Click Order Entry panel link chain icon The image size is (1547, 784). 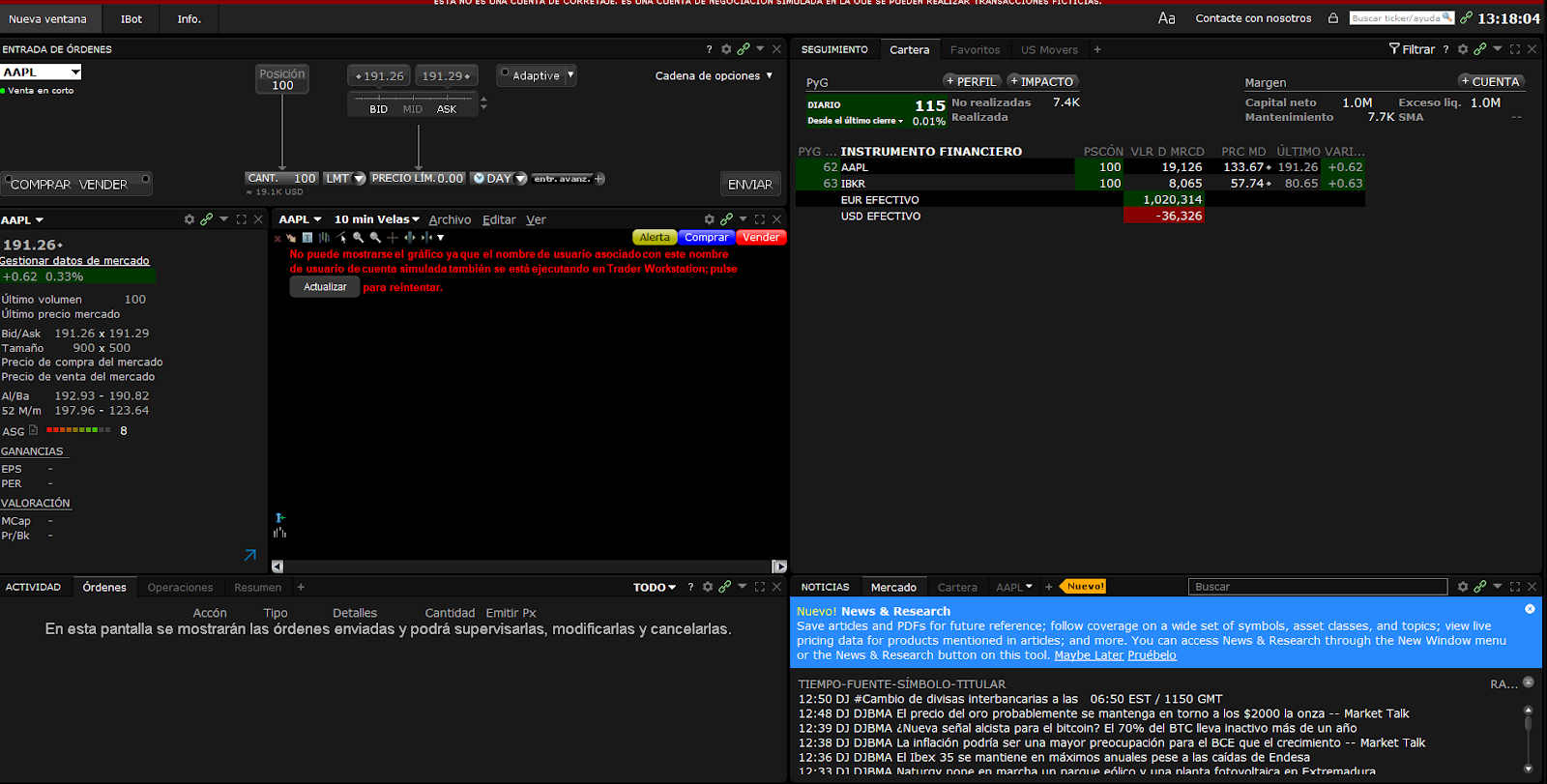click(x=744, y=49)
